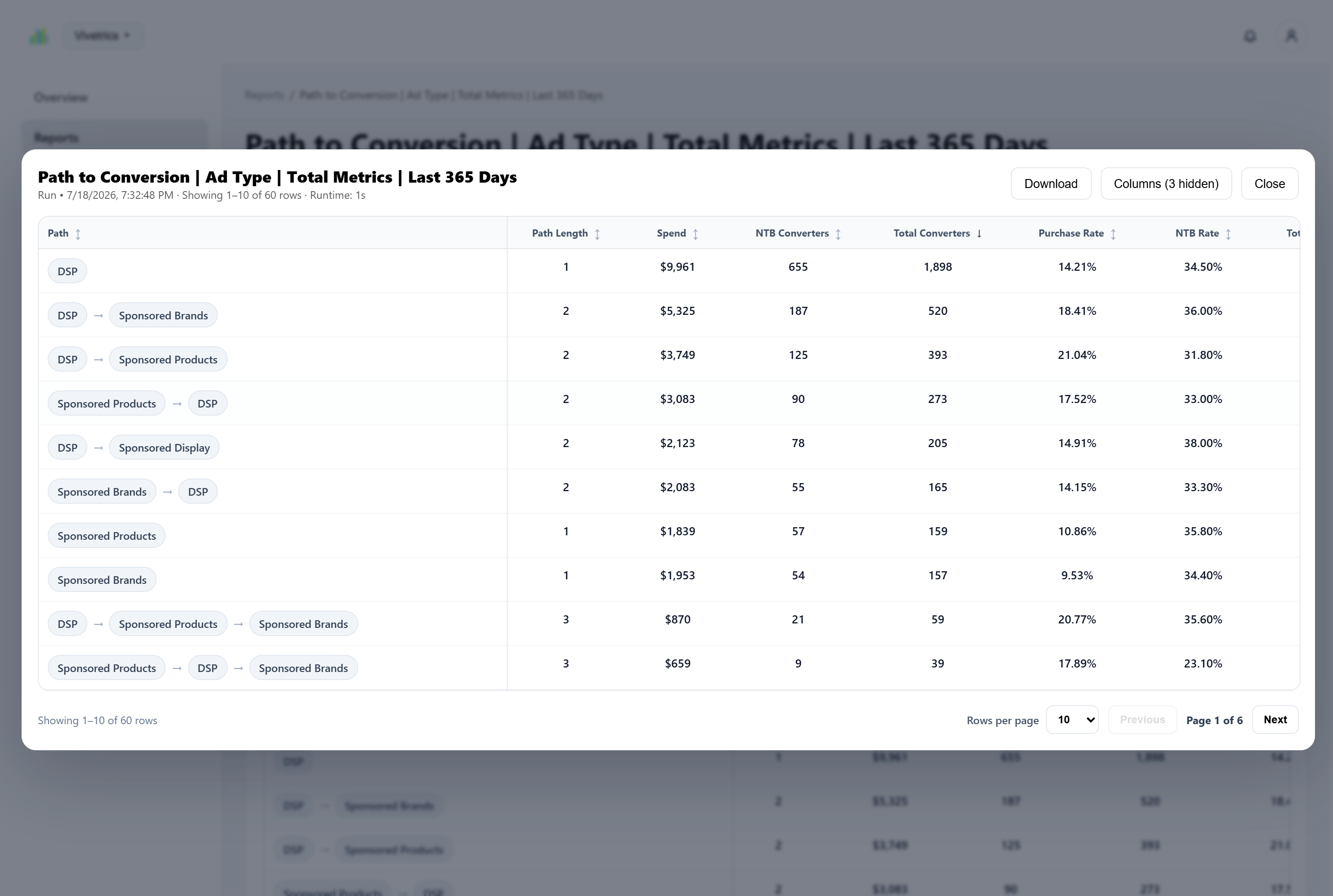Image resolution: width=1333 pixels, height=896 pixels.
Task: Click Sponsored Products chip in $3,749 row
Action: 168,359
